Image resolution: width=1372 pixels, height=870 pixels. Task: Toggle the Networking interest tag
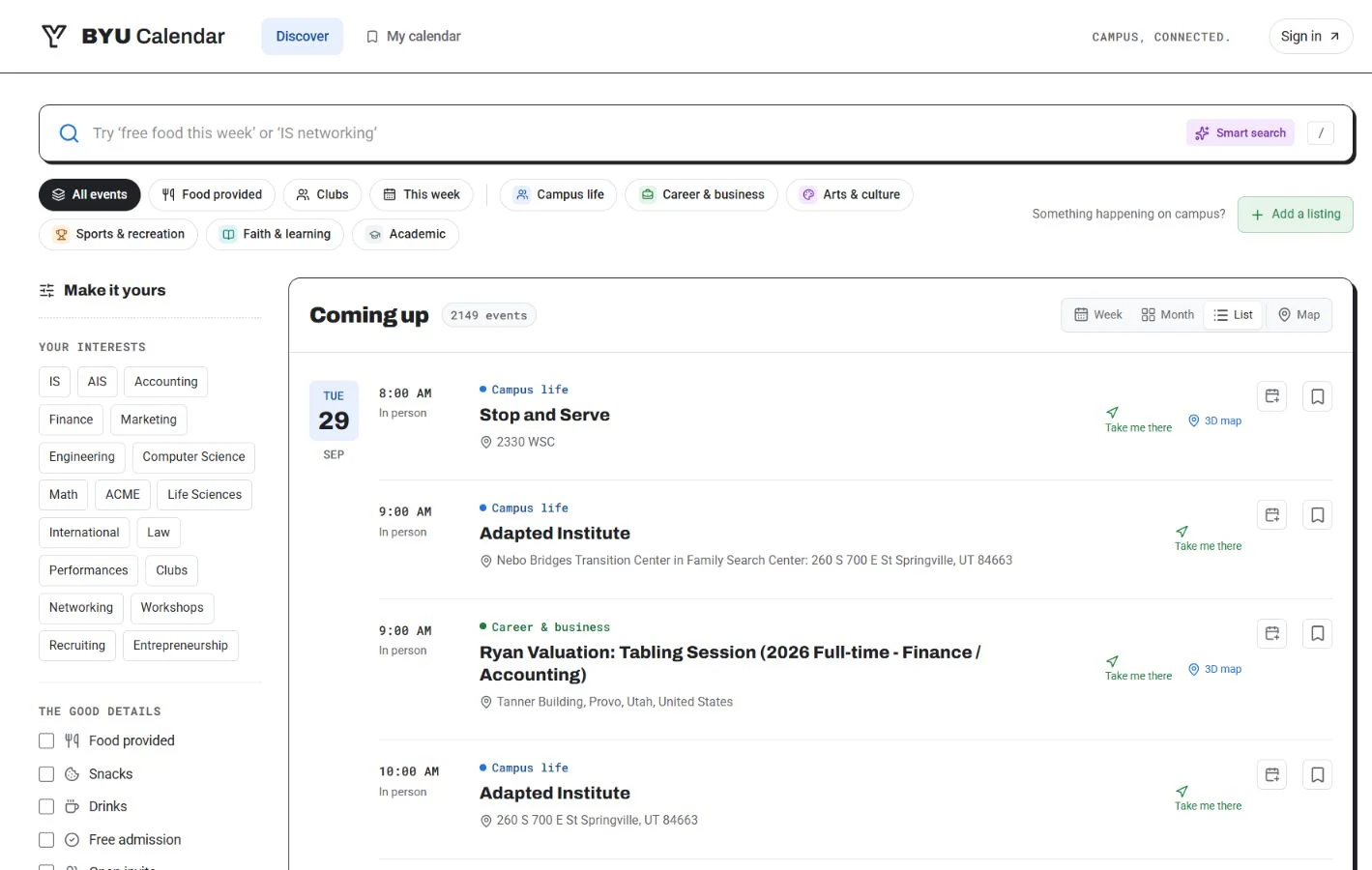coord(81,608)
